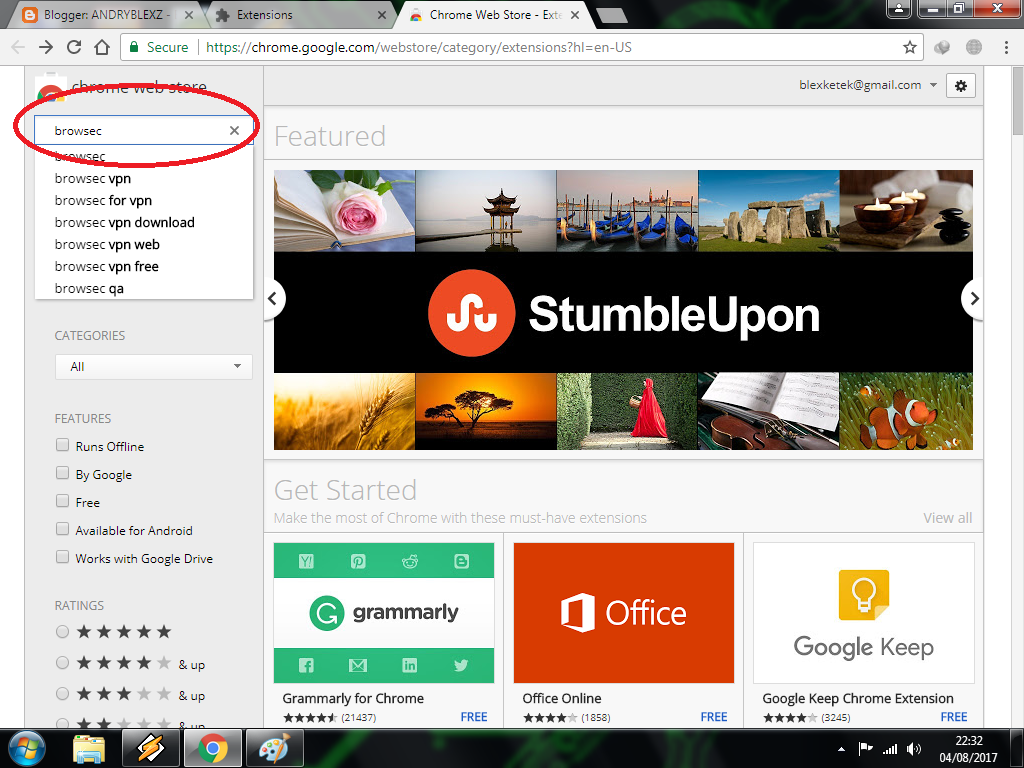Close the Extensions tab

pos(382,14)
